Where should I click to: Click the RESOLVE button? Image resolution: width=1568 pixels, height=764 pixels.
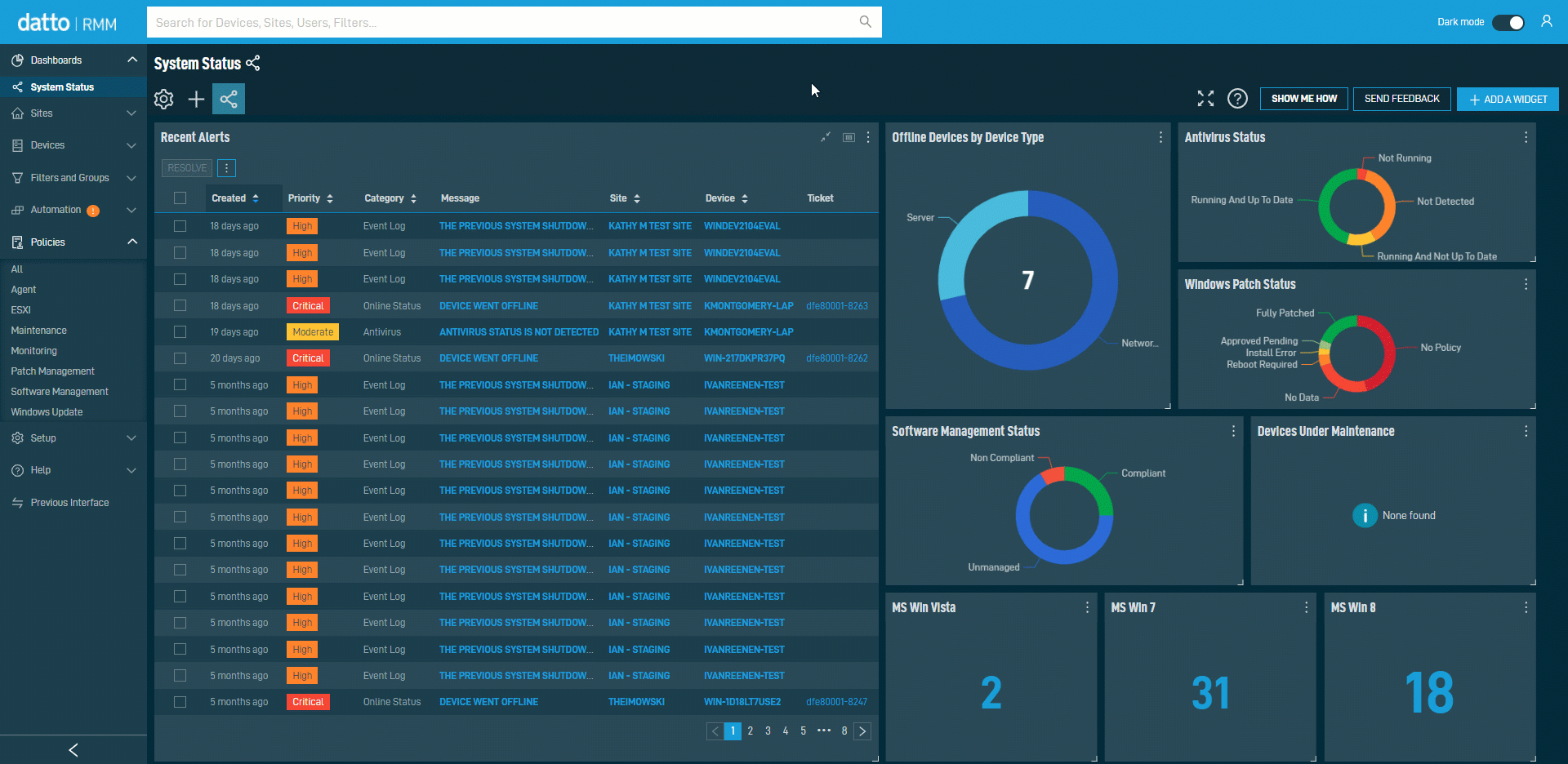click(x=187, y=168)
